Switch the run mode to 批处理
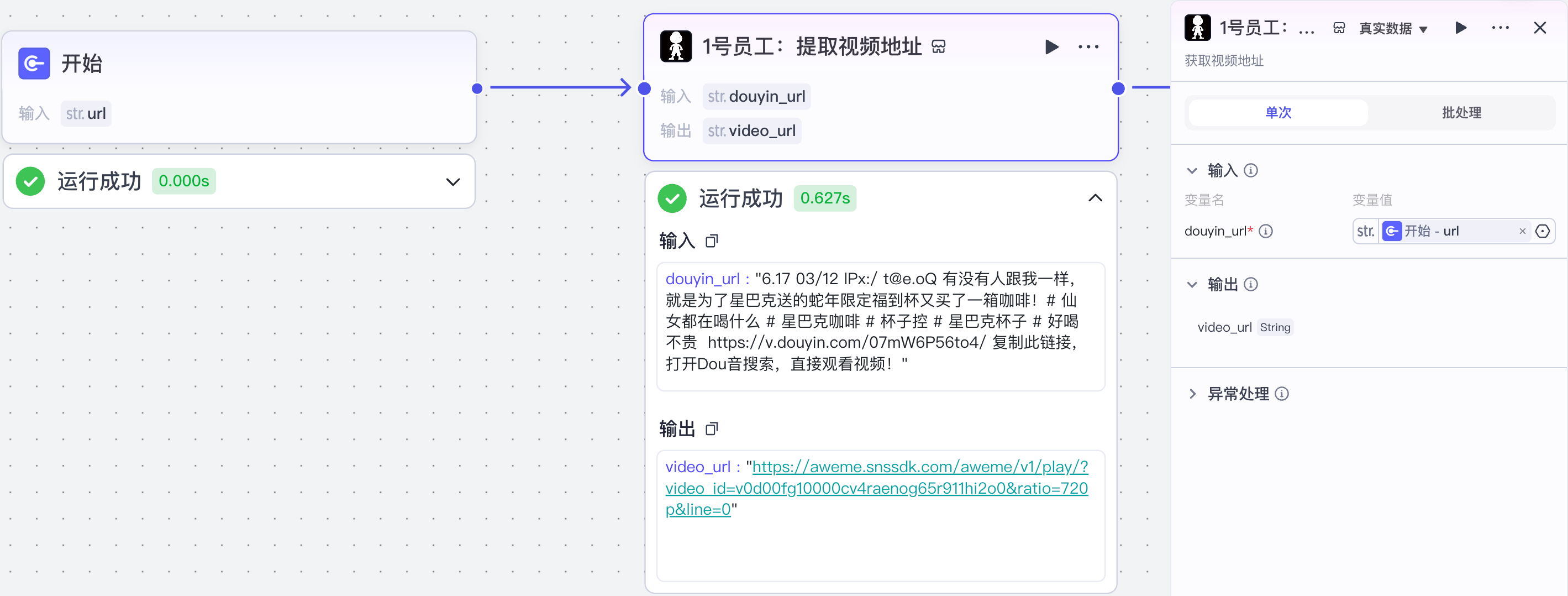Image resolution: width=1568 pixels, height=596 pixels. point(1462,112)
